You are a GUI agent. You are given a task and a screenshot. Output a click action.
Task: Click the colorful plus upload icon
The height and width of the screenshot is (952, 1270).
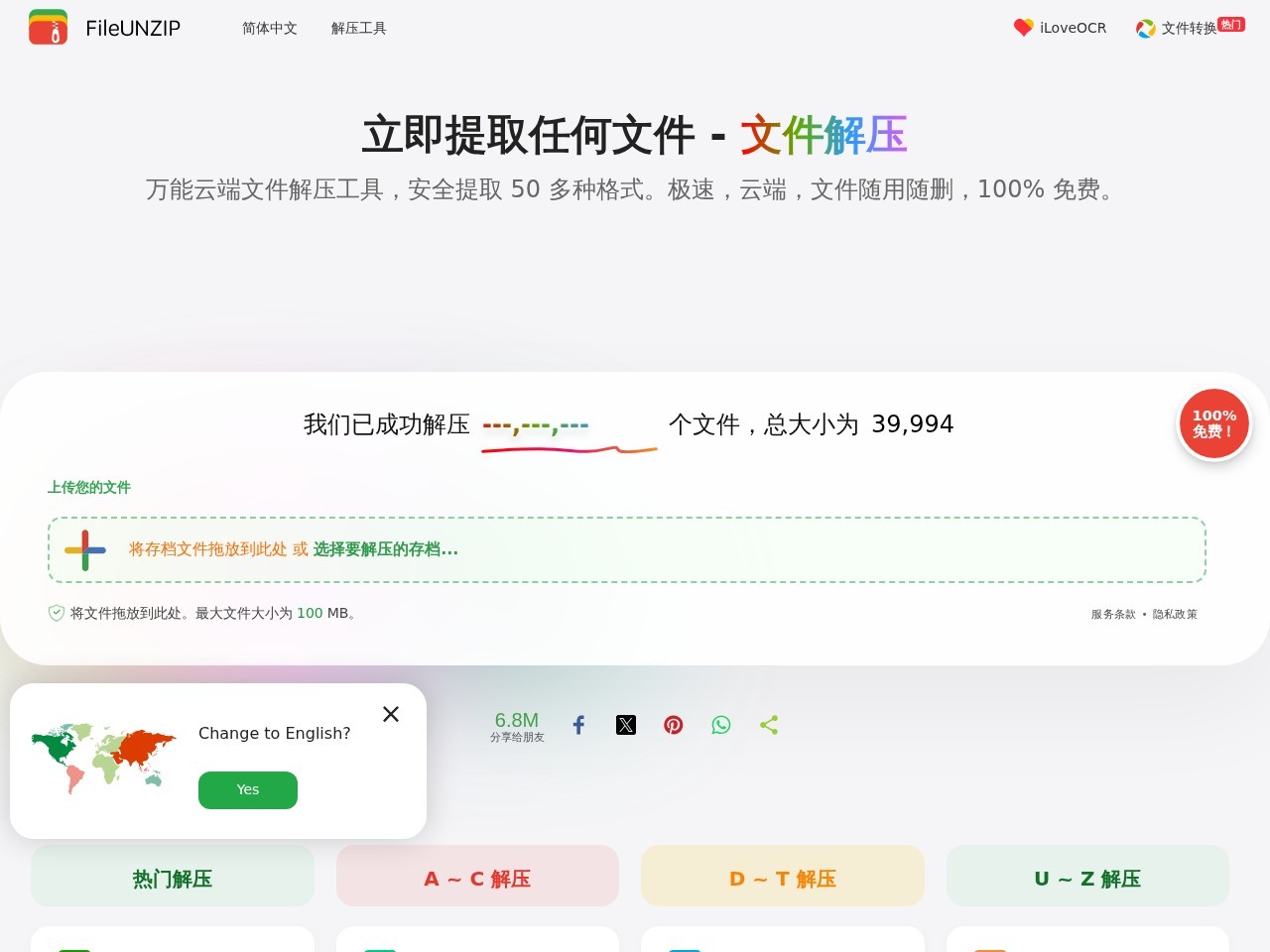coord(85,549)
